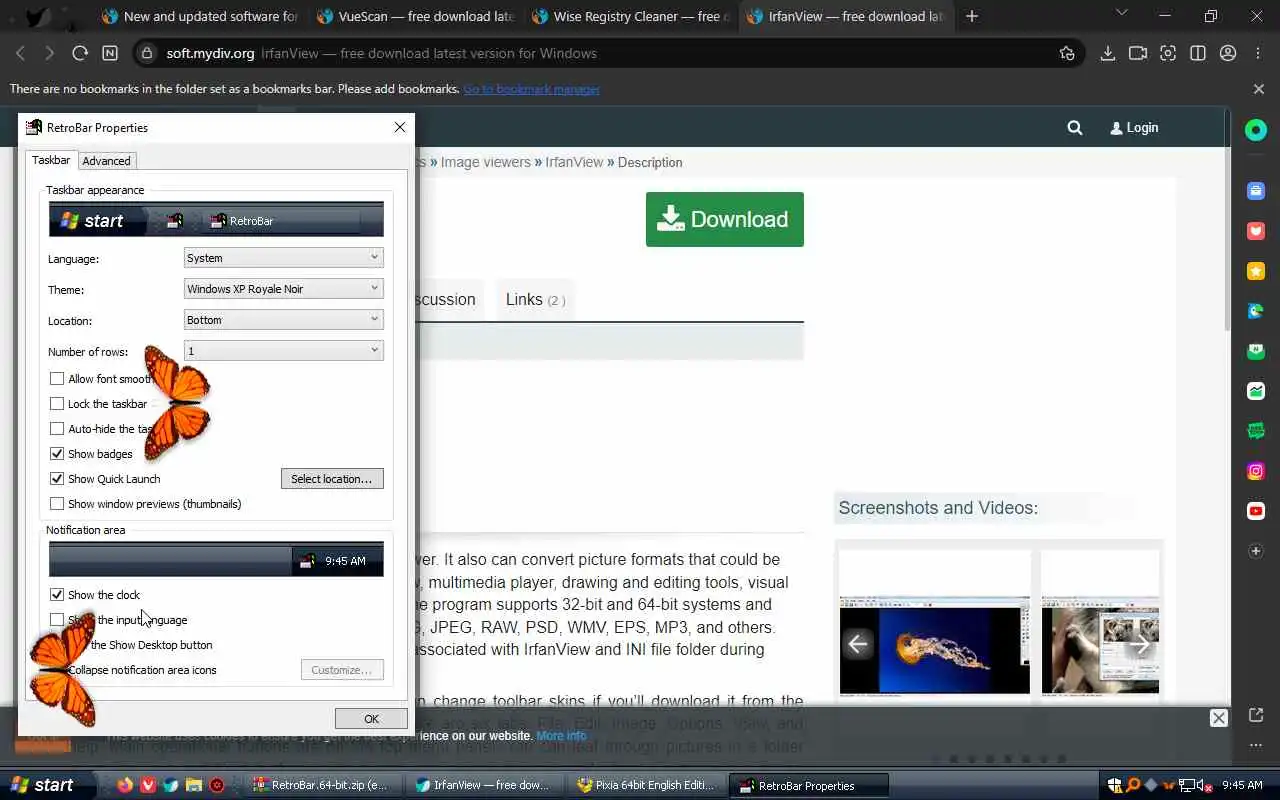The height and width of the screenshot is (800, 1280).
Task: Open the Links tab on IrfanView page
Action: [x=535, y=300]
